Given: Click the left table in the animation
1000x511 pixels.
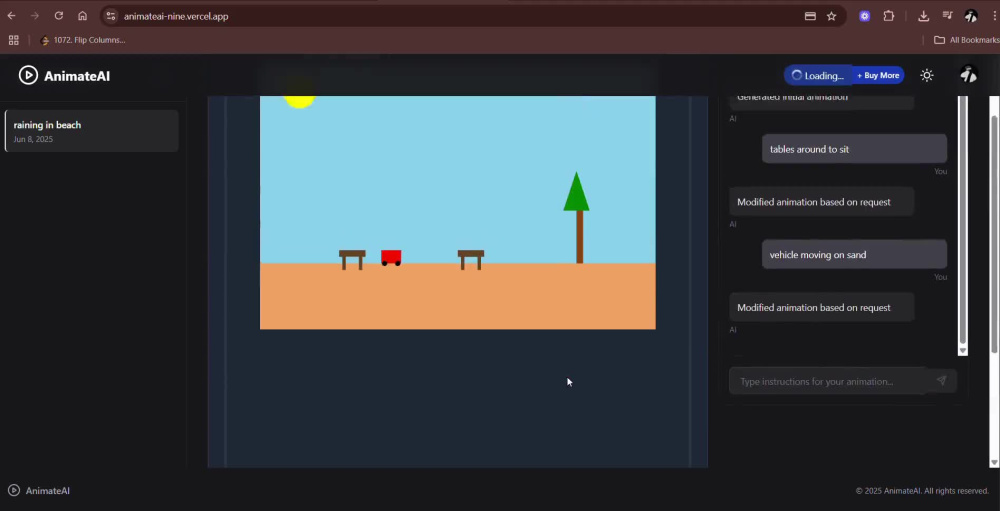Looking at the screenshot, I should point(352,260).
